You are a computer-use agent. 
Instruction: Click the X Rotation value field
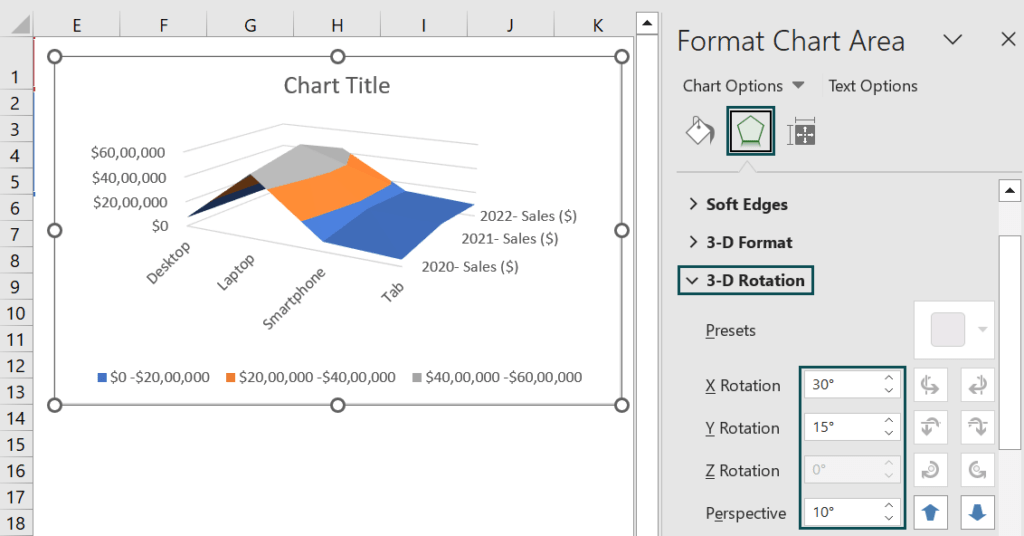click(x=843, y=385)
